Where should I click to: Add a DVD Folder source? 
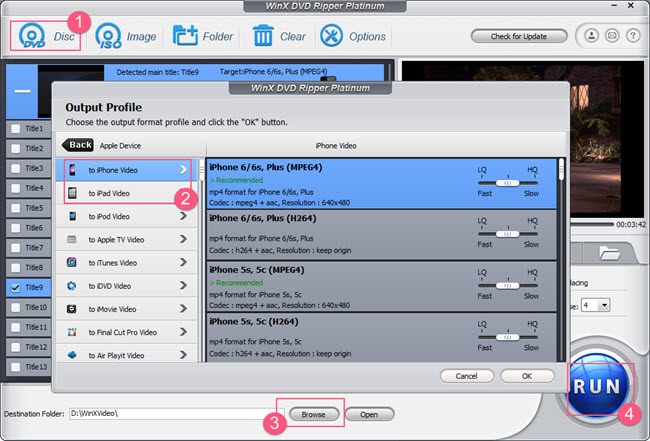click(203, 36)
